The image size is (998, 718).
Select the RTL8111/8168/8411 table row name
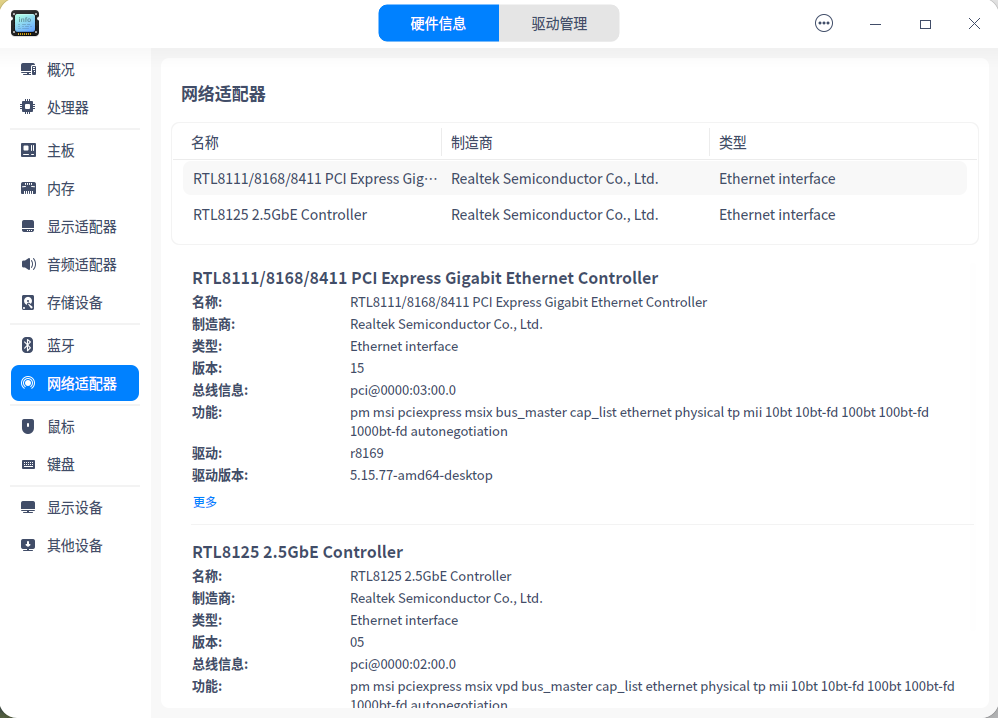pos(315,179)
